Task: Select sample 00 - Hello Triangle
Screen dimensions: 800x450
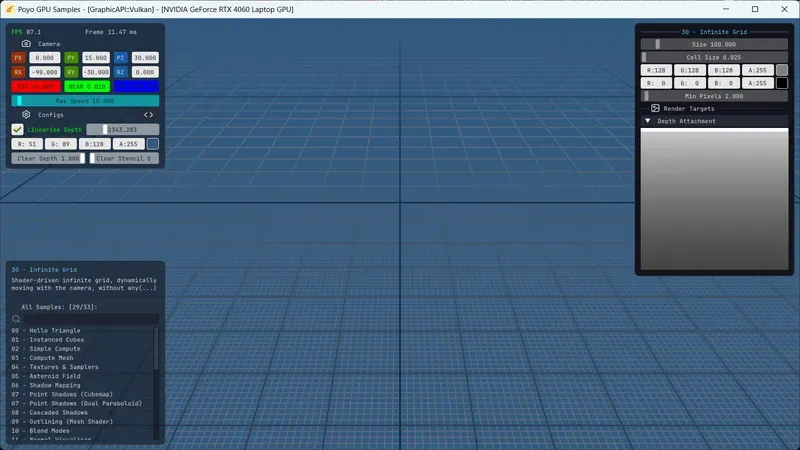Action: [x=46, y=331]
